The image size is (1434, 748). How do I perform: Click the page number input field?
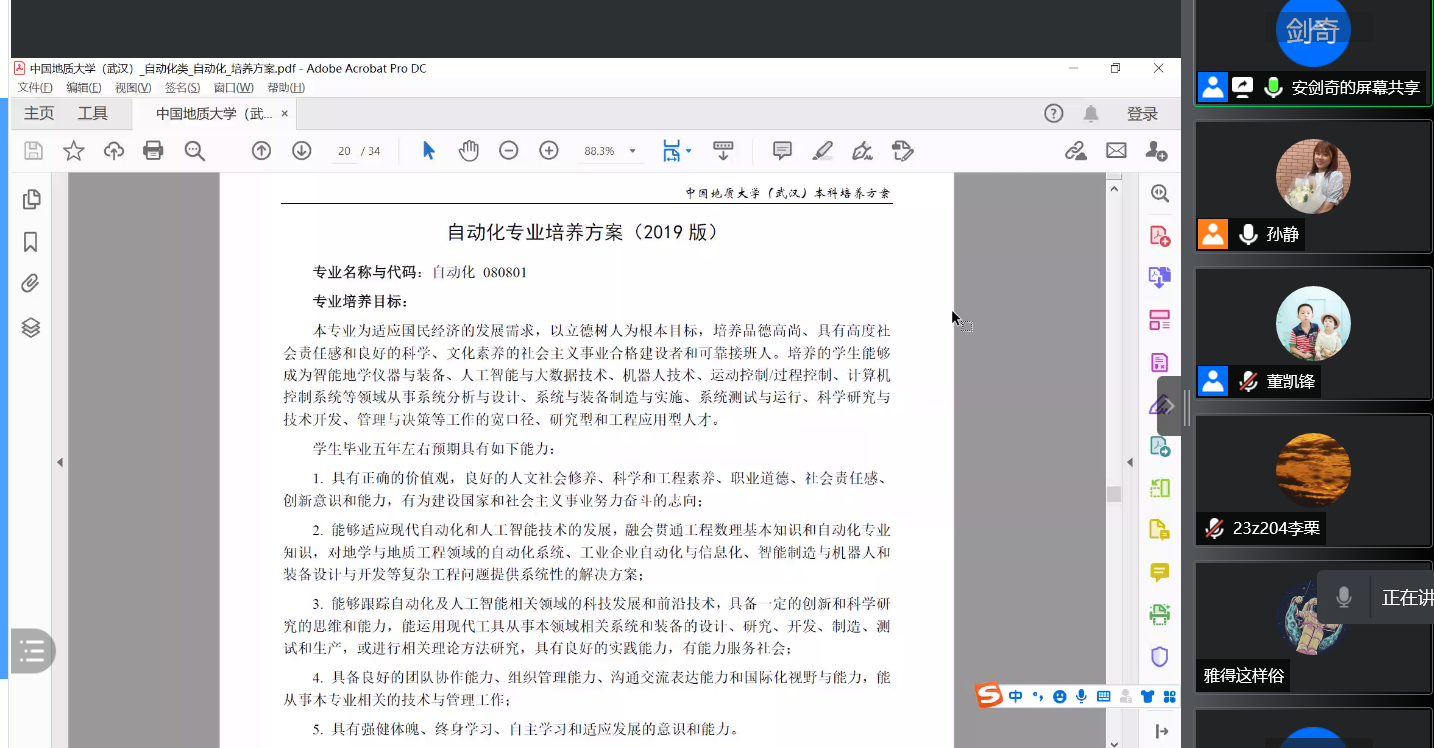click(344, 152)
